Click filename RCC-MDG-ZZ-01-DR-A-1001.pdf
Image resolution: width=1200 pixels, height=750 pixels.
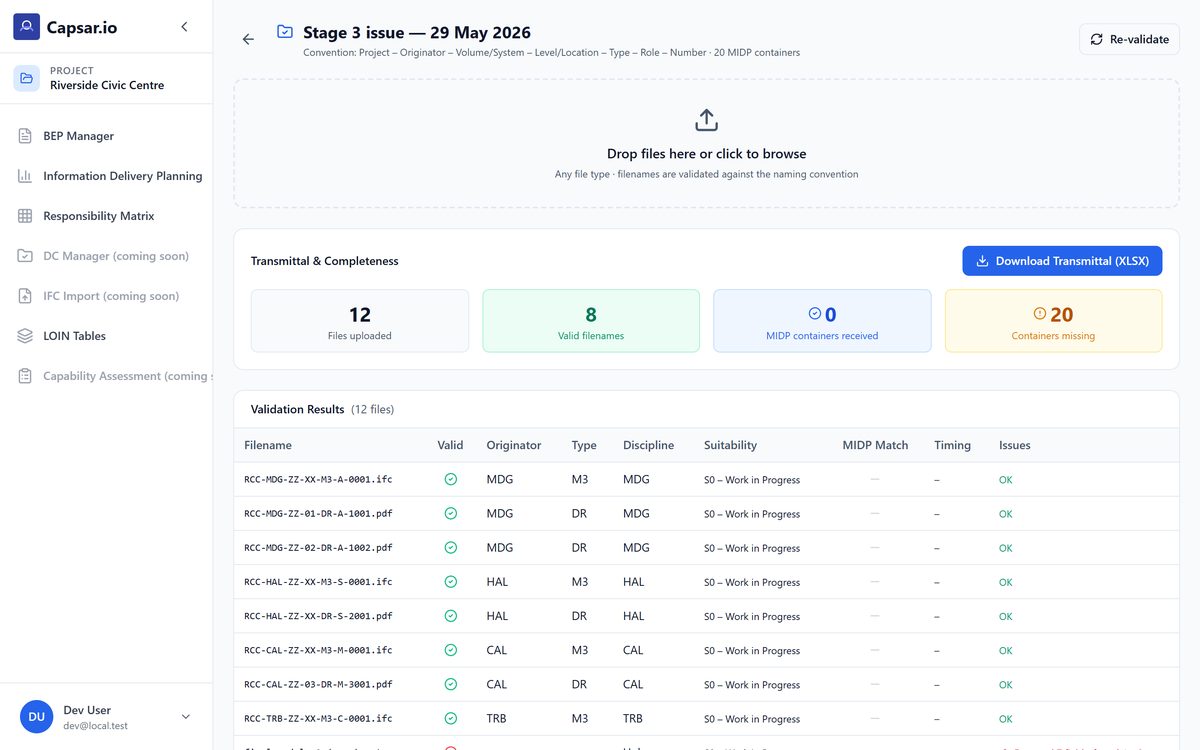point(318,514)
